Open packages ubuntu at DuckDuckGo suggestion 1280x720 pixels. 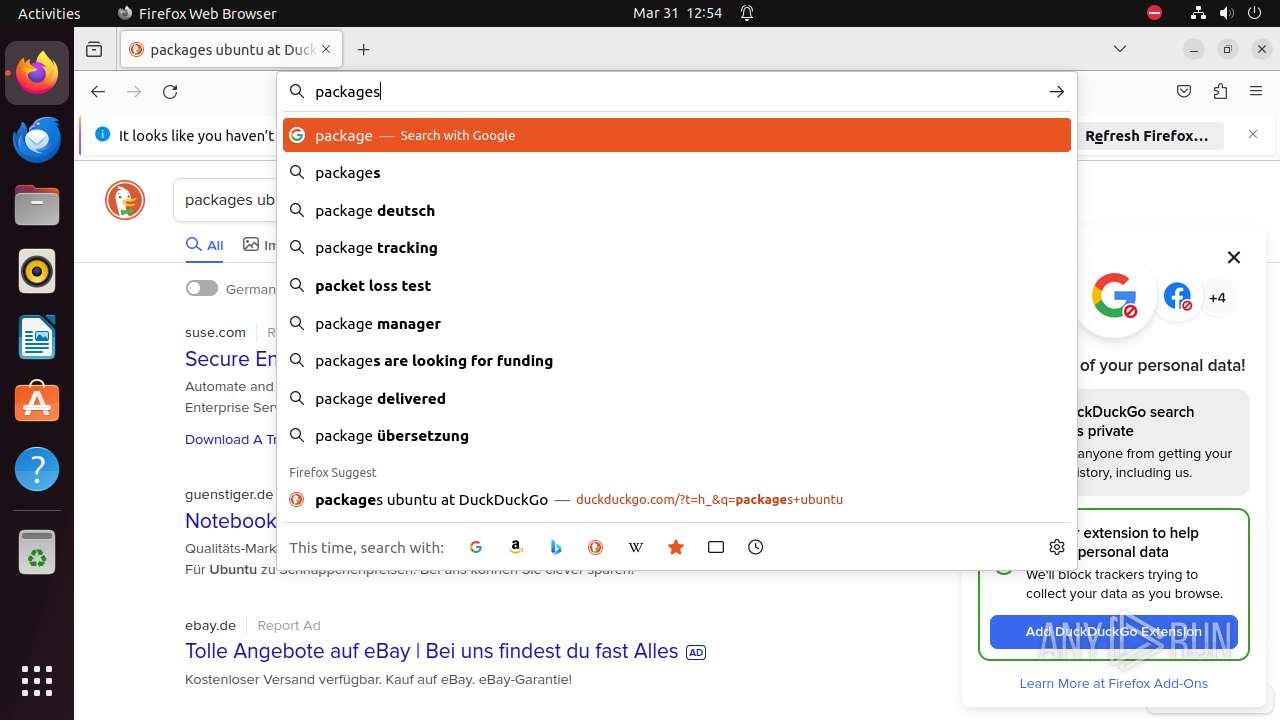tap(677, 500)
